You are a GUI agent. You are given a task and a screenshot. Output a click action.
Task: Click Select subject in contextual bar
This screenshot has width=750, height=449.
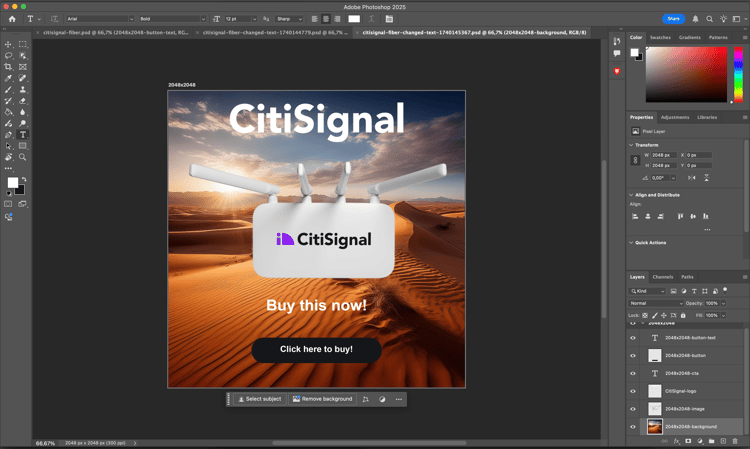[260, 399]
